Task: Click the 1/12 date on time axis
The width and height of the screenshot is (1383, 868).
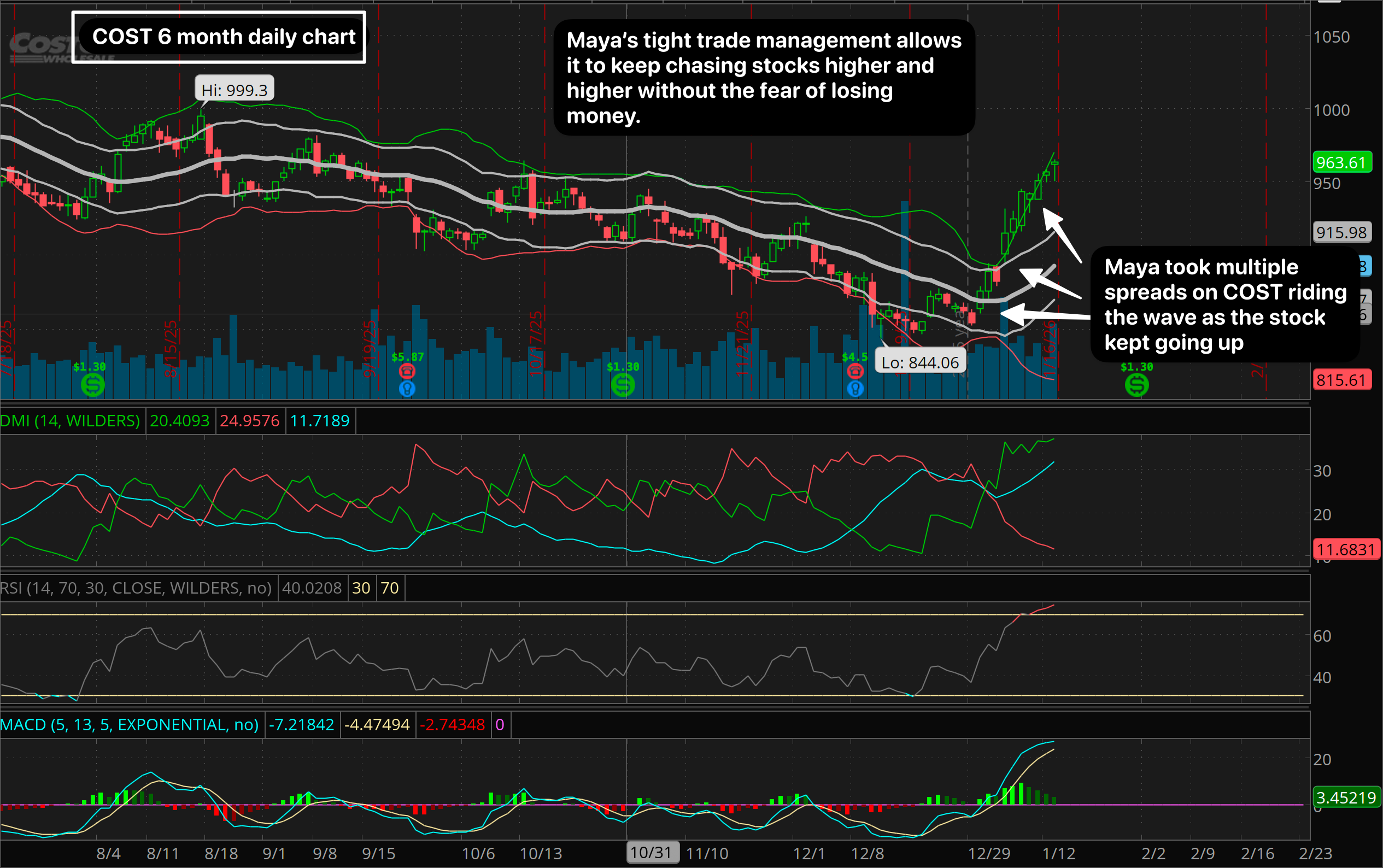Action: click(1058, 853)
